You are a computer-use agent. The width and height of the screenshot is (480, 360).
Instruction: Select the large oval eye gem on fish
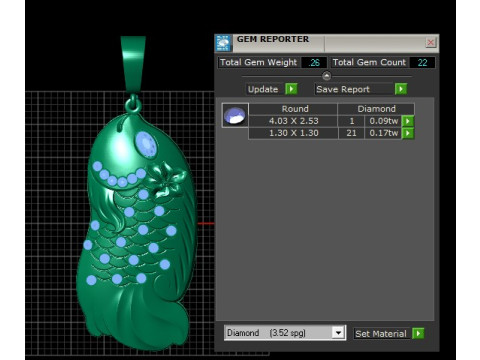pos(146,144)
